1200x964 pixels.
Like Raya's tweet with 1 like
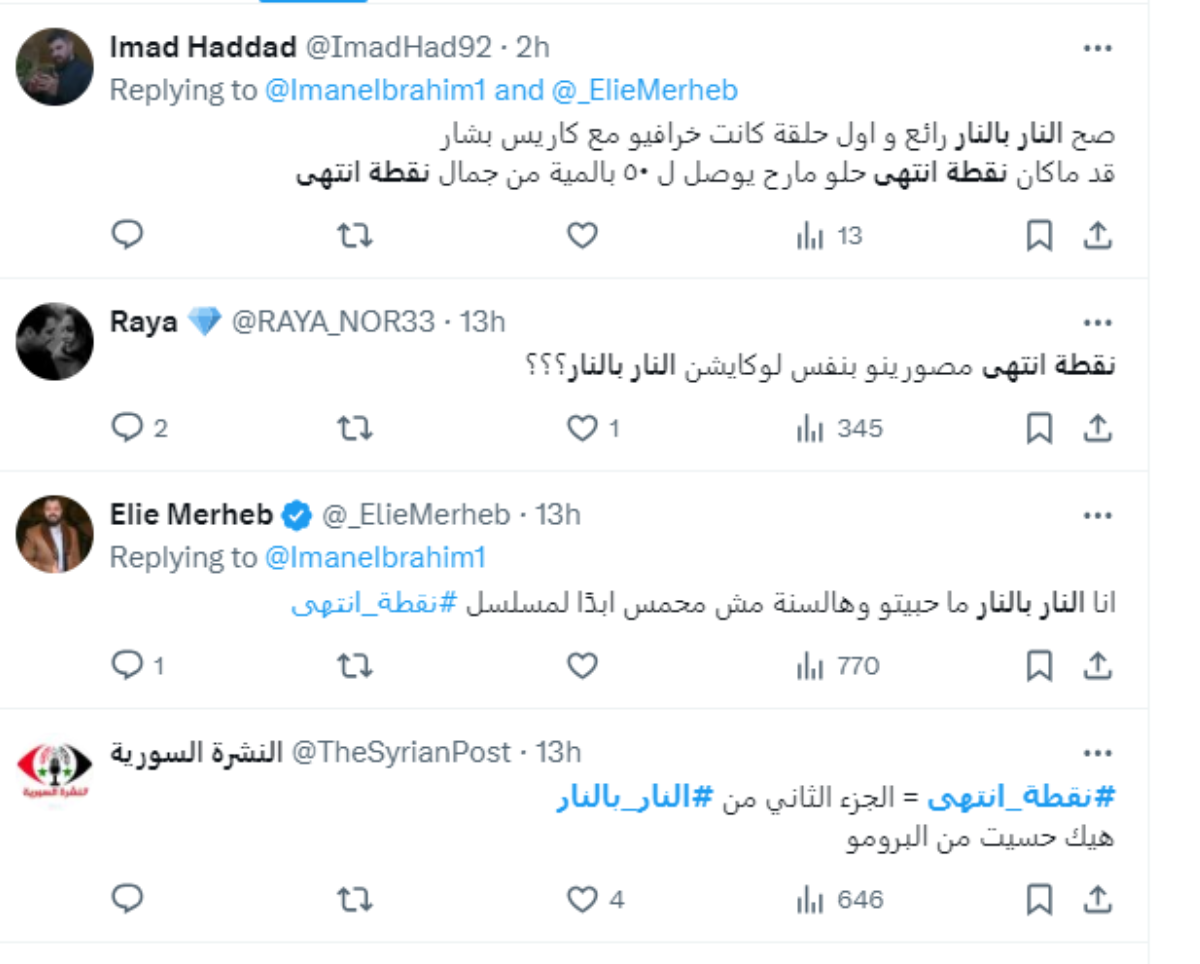[x=582, y=429]
